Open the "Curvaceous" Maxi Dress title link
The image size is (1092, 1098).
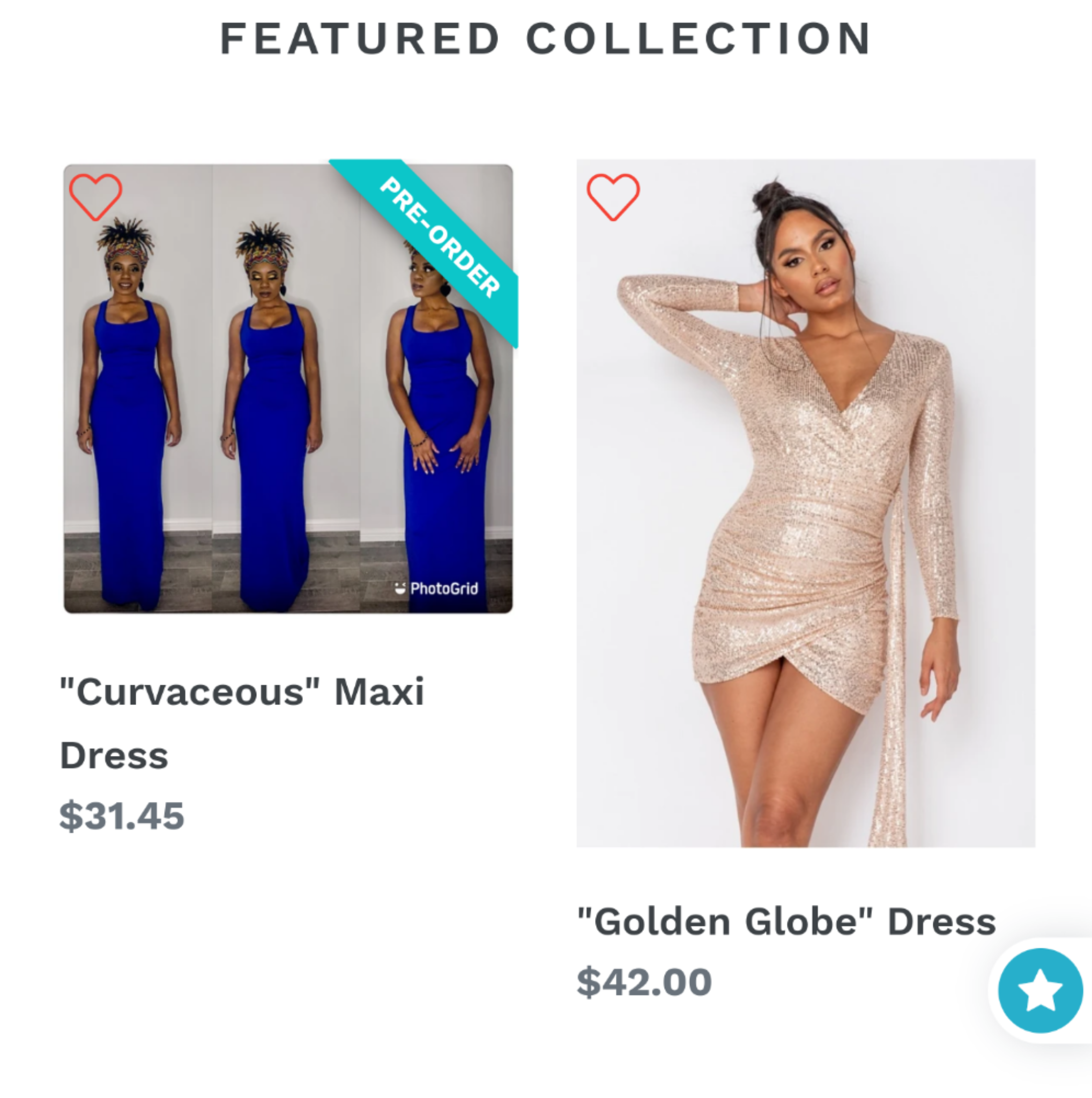click(242, 723)
